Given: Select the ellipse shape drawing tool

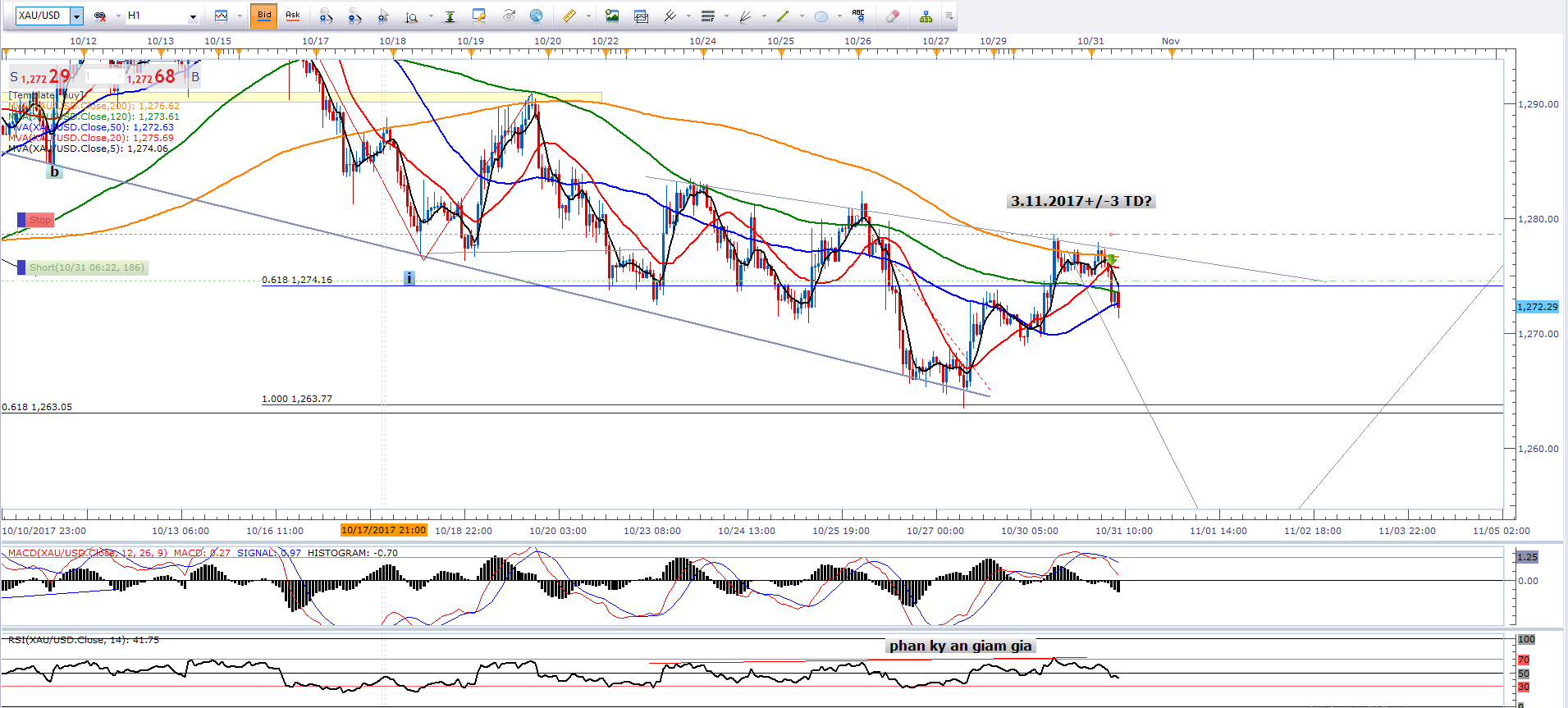Looking at the screenshot, I should click(x=821, y=16).
